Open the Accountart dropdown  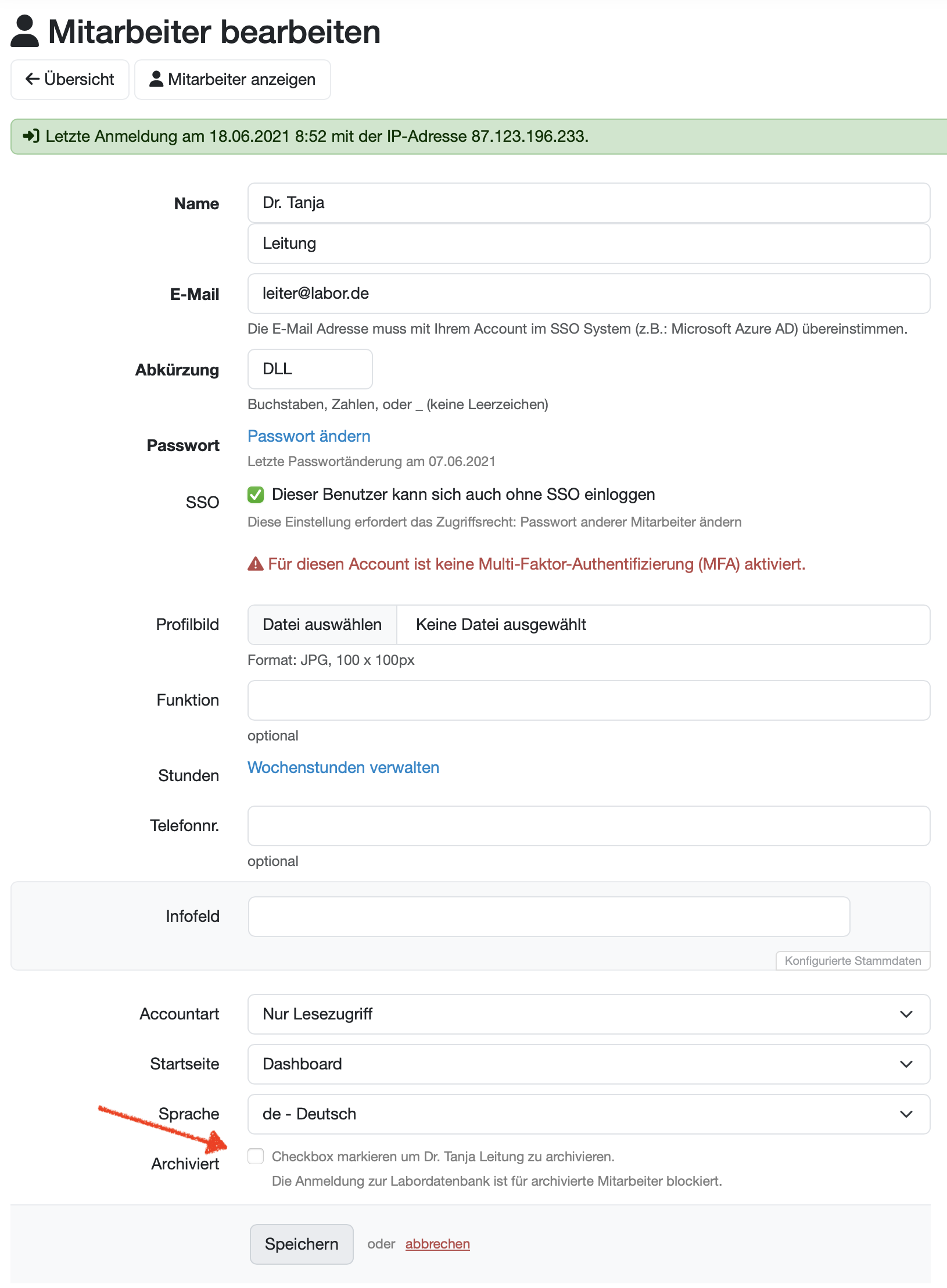588,1014
